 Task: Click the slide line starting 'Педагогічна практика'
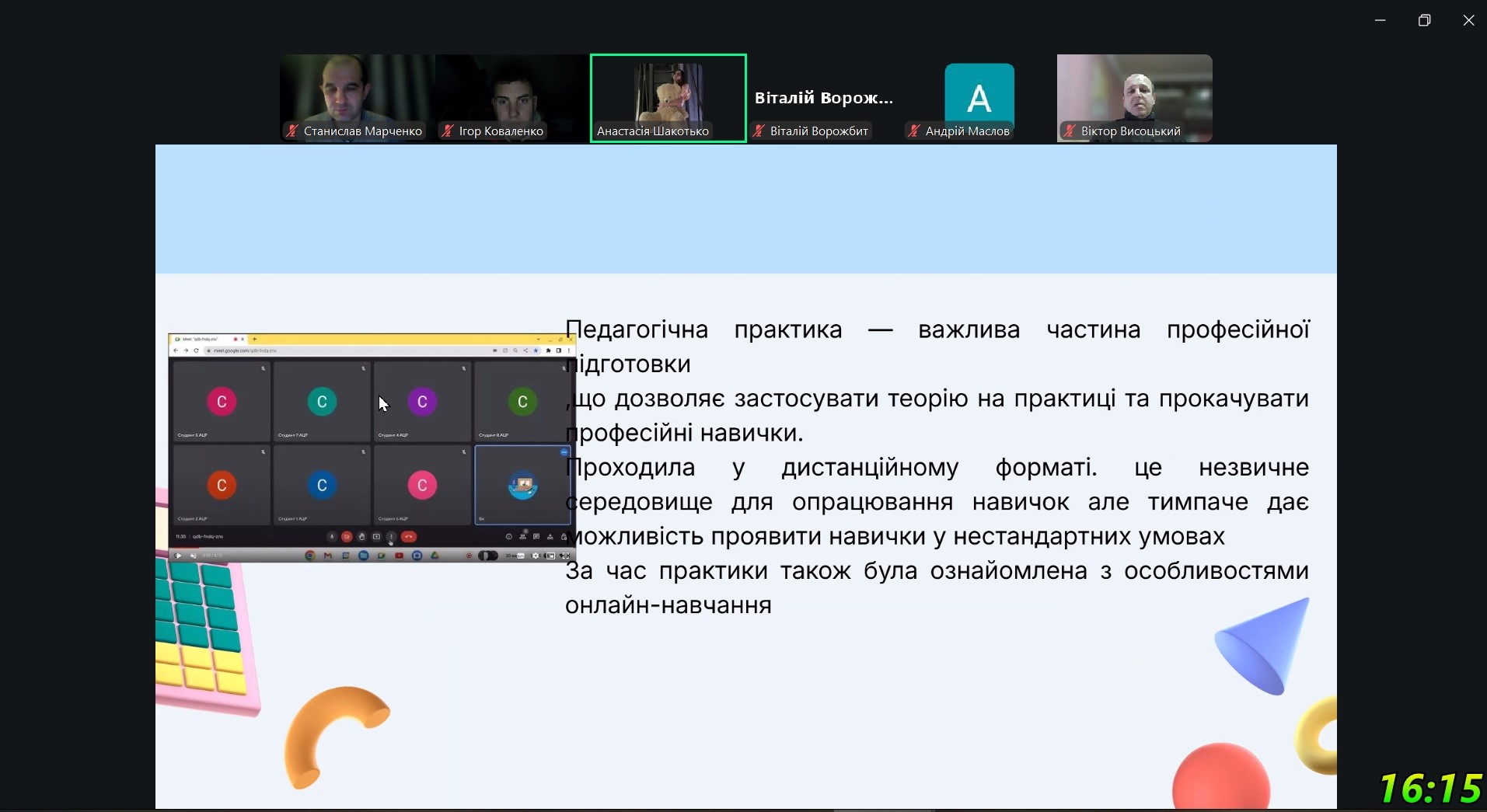point(937,329)
